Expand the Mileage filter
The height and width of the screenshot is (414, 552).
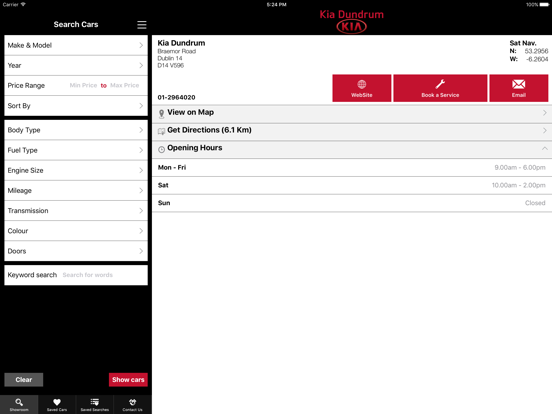coord(76,190)
